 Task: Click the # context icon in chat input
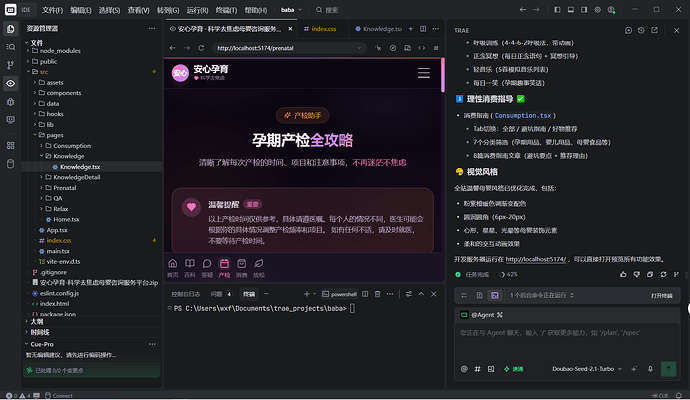(x=477, y=369)
